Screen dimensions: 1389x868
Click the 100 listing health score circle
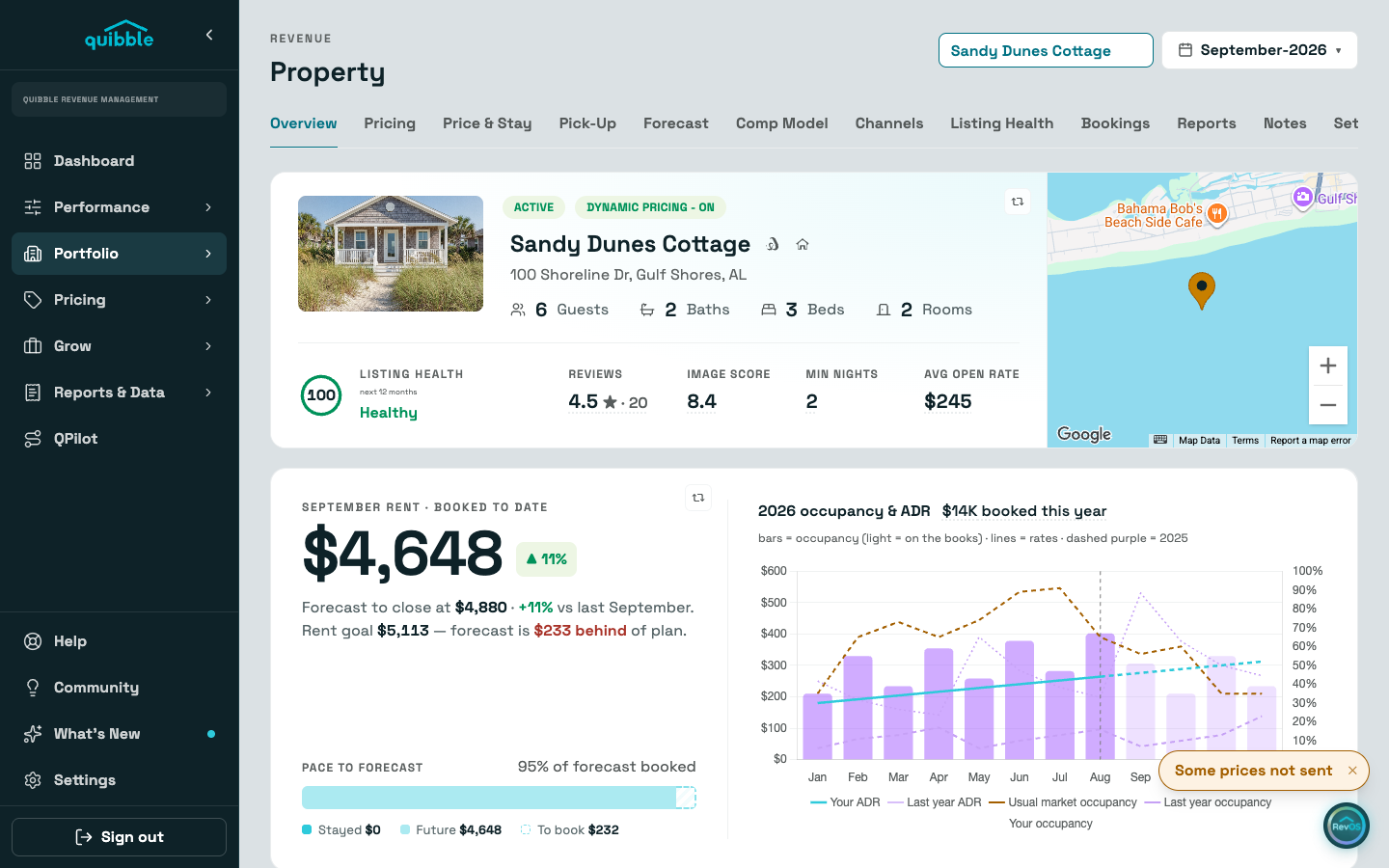[x=321, y=395]
